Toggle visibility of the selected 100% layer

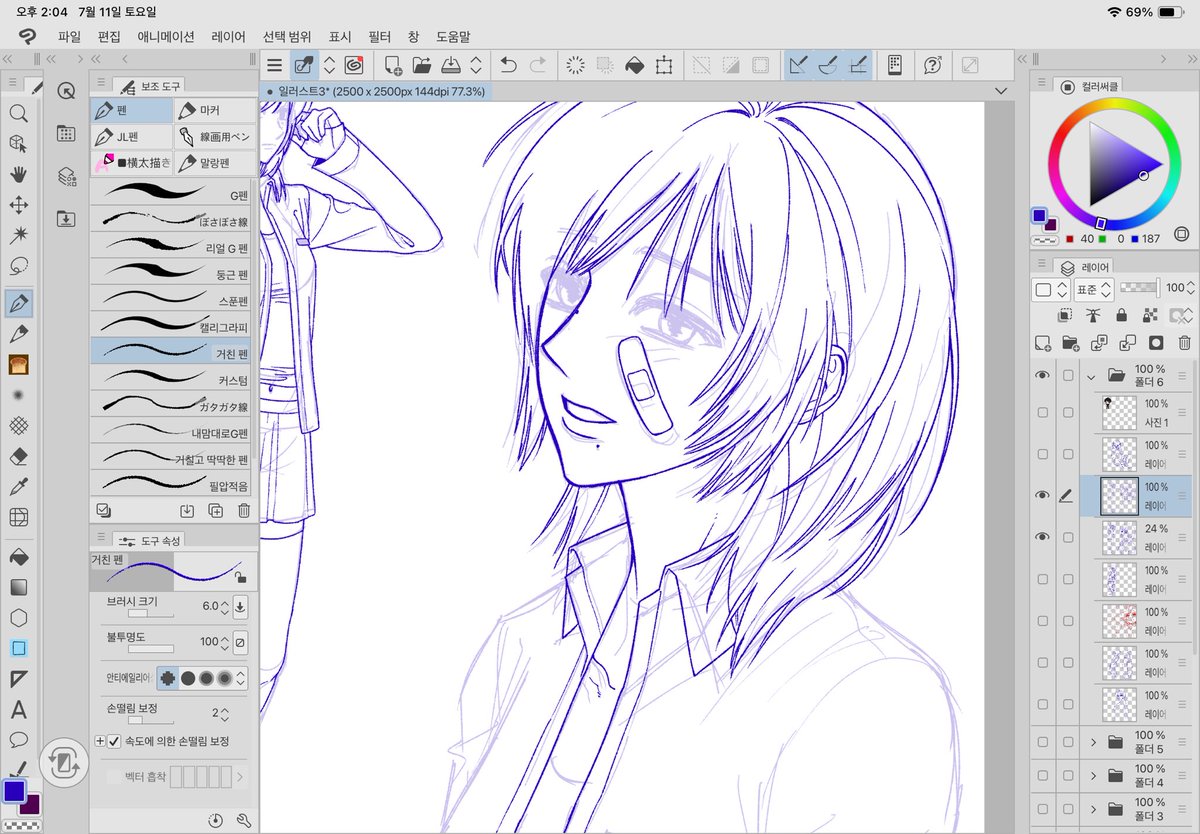pyautogui.click(x=1042, y=495)
